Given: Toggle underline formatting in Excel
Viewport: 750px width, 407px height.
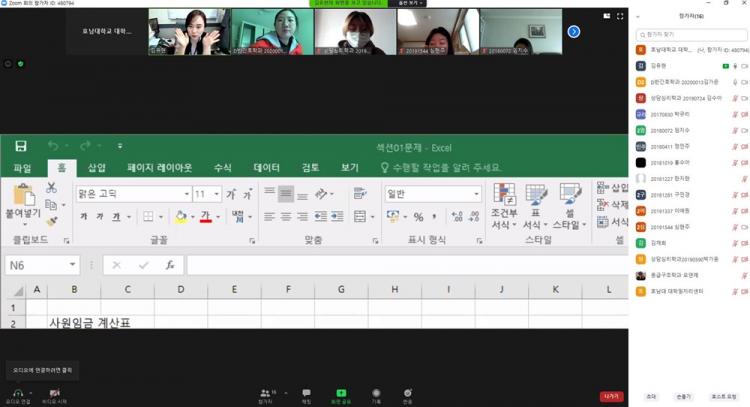Looking at the screenshot, I should pos(118,216).
